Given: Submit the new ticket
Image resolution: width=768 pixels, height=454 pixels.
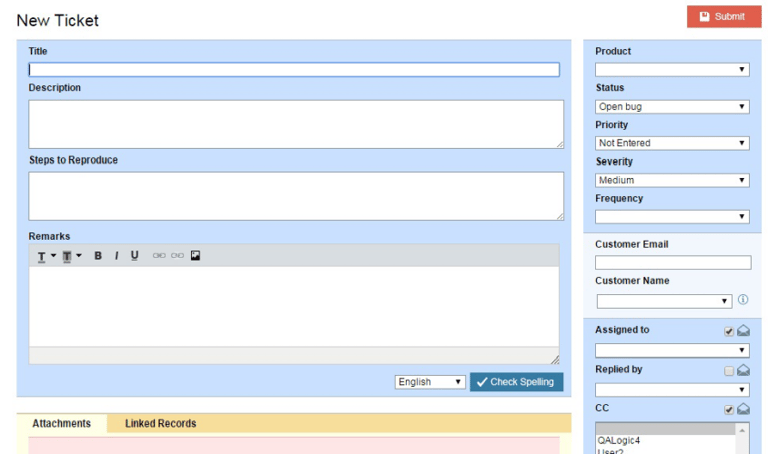Looking at the screenshot, I should 723,17.
